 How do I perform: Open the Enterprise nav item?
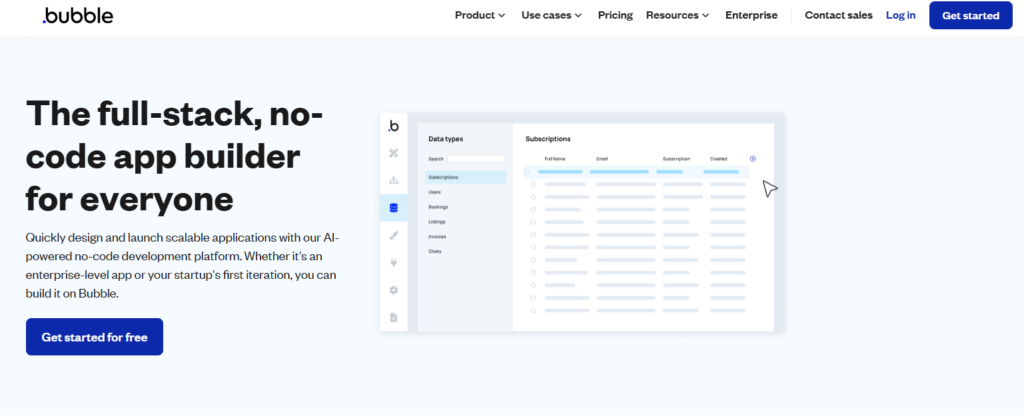(x=751, y=15)
